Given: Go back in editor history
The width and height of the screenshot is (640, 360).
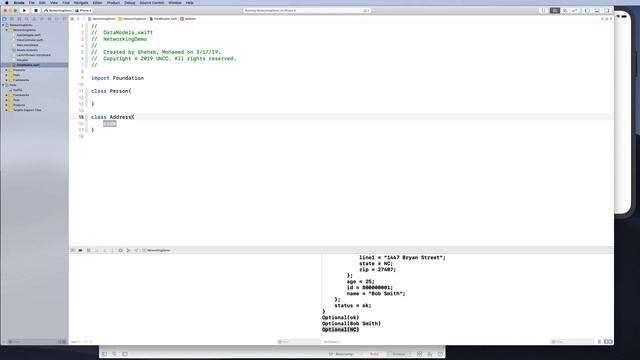Looking at the screenshot, I should tap(78, 19).
